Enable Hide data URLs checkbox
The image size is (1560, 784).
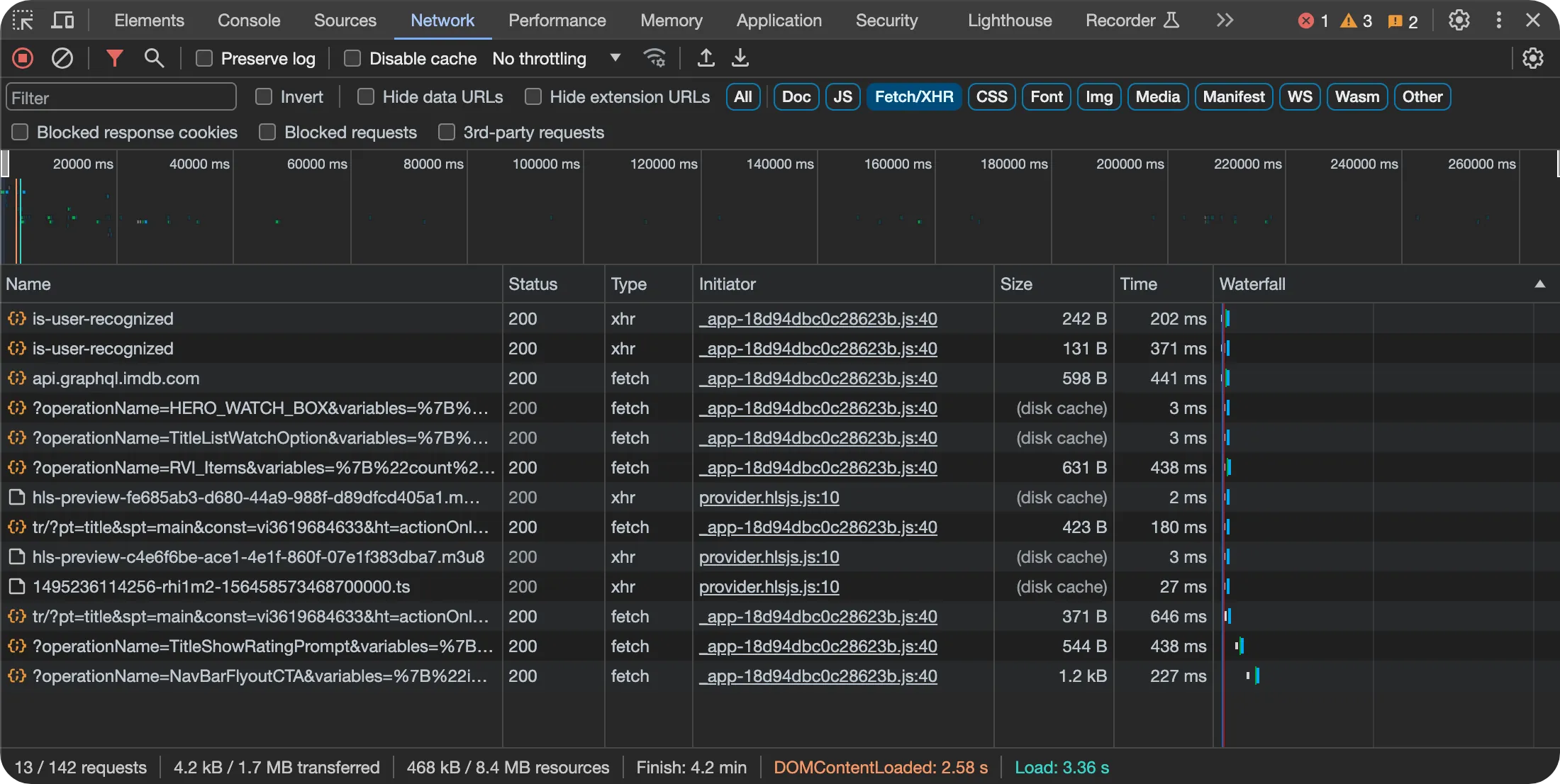(x=366, y=96)
